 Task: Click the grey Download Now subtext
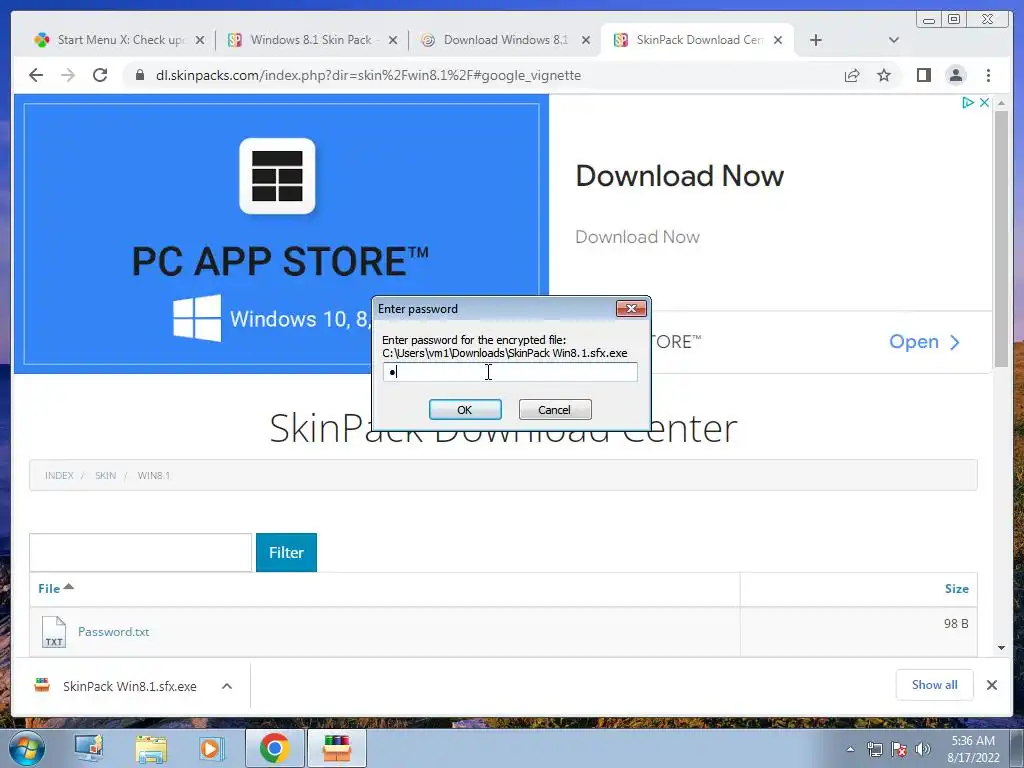[x=637, y=236]
